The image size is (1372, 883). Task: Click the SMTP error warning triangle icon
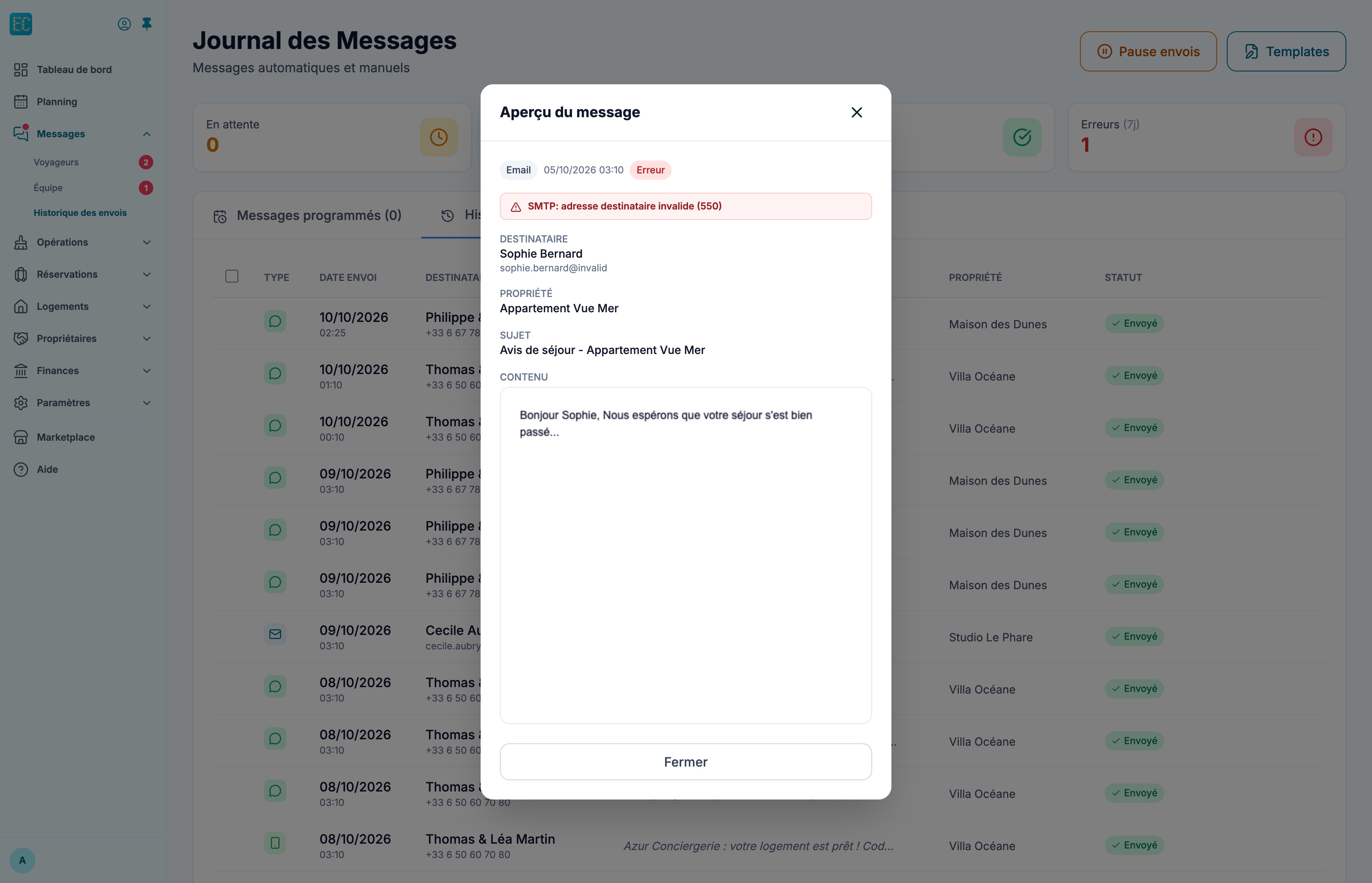516,206
